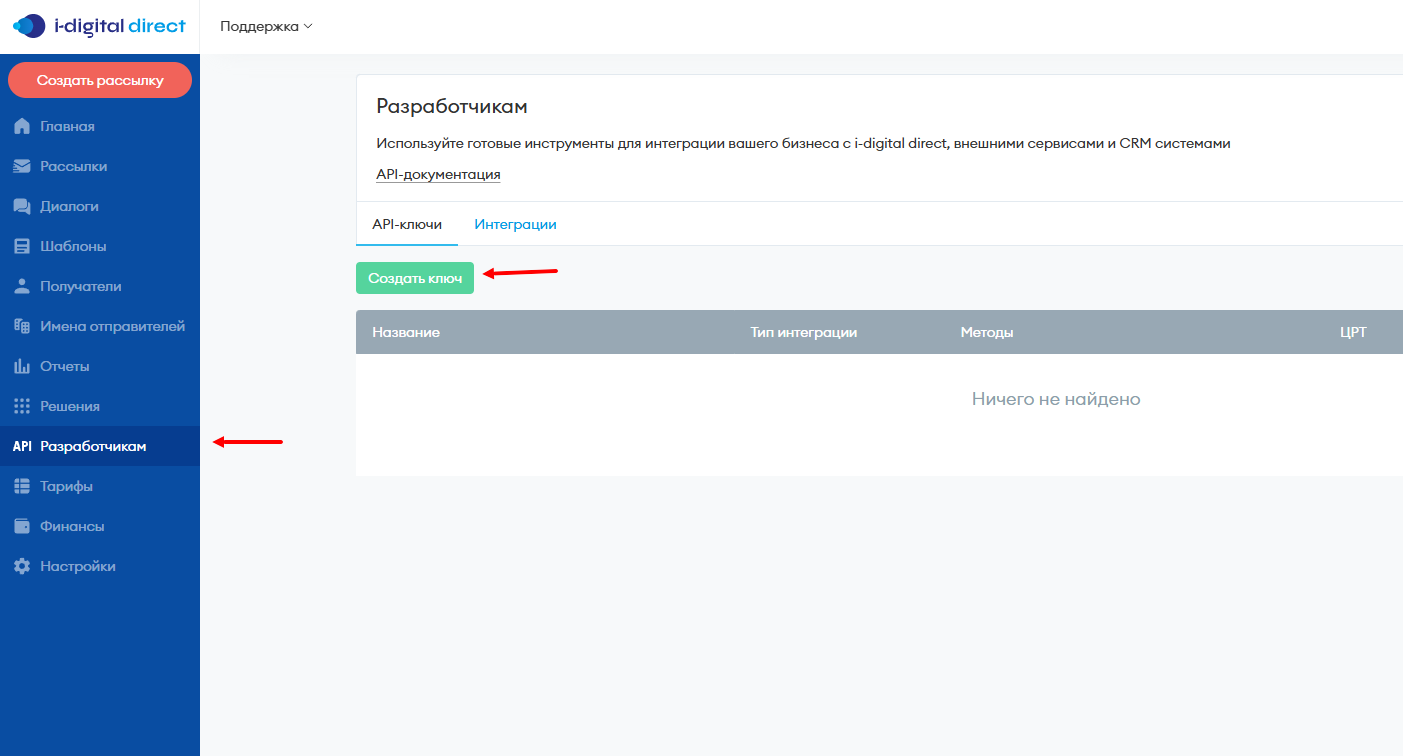Click the Отчеты bar chart icon
This screenshot has height=756, width=1403.
[x=22, y=367]
